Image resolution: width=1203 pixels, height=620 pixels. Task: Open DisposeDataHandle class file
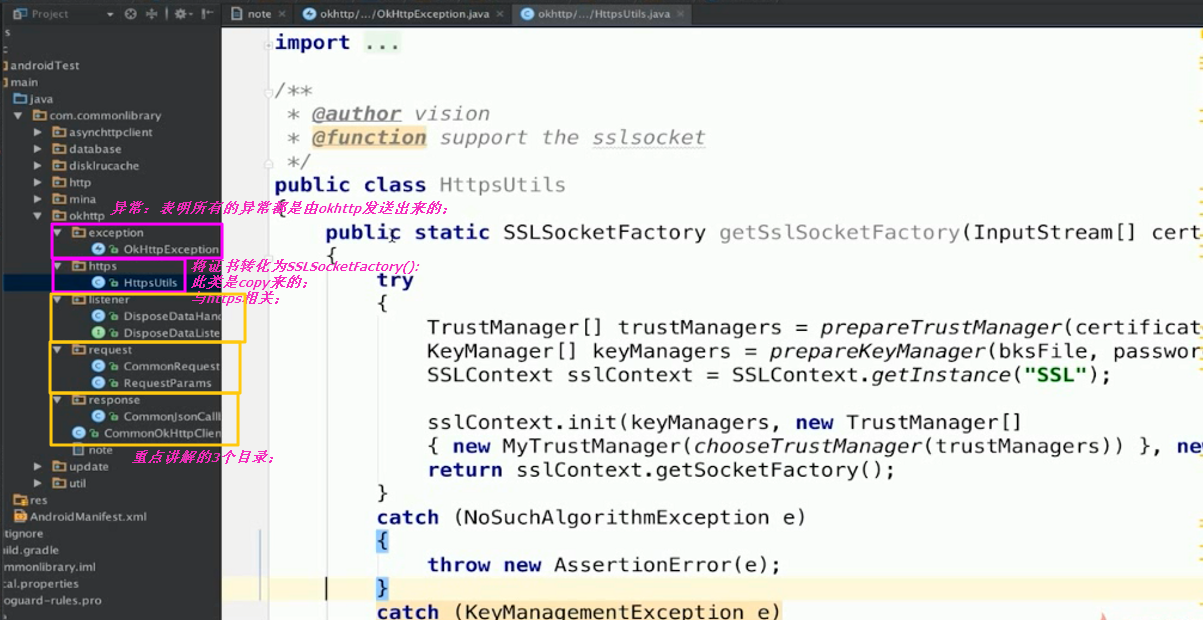[155, 316]
